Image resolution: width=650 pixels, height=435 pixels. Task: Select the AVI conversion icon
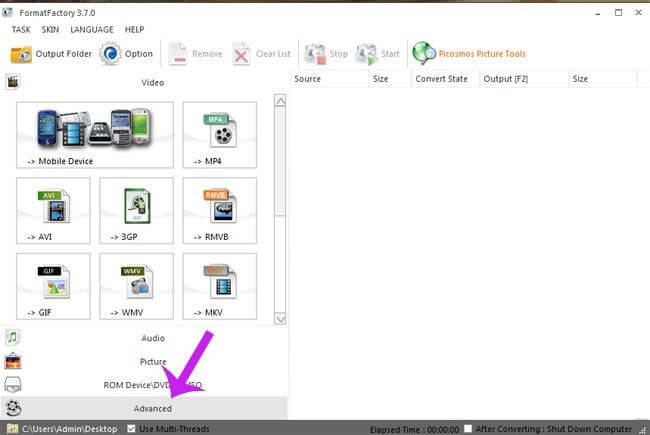[x=53, y=209]
